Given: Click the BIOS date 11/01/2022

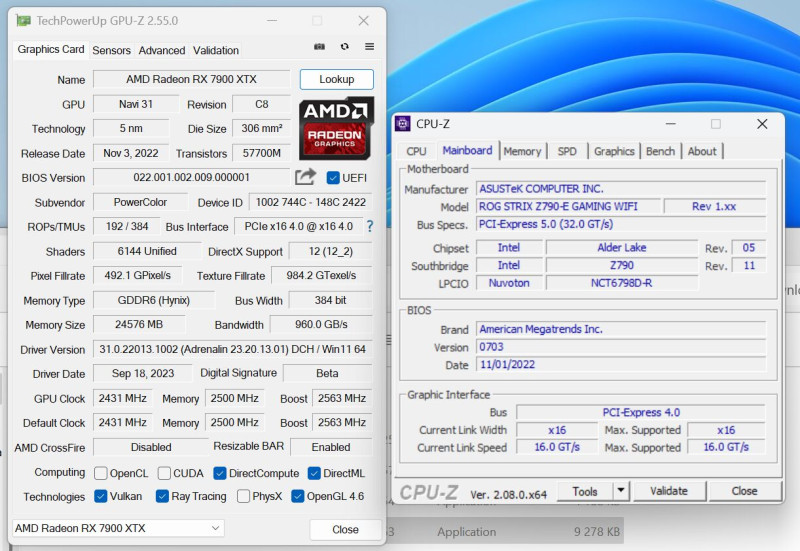Looking at the screenshot, I should (621, 364).
